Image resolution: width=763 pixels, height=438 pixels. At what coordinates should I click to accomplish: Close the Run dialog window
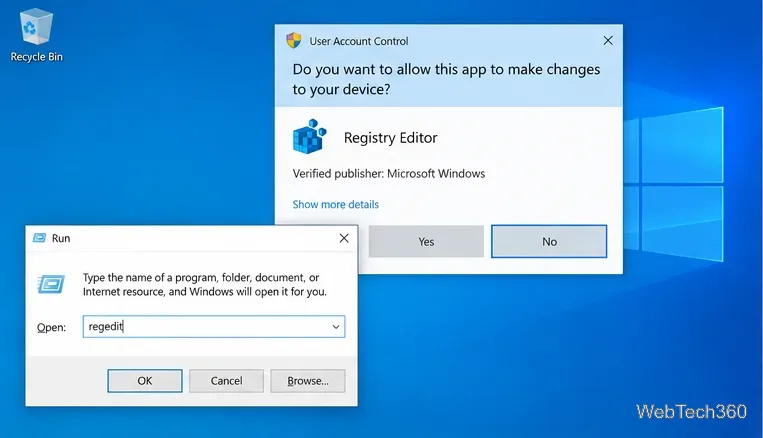click(x=344, y=238)
